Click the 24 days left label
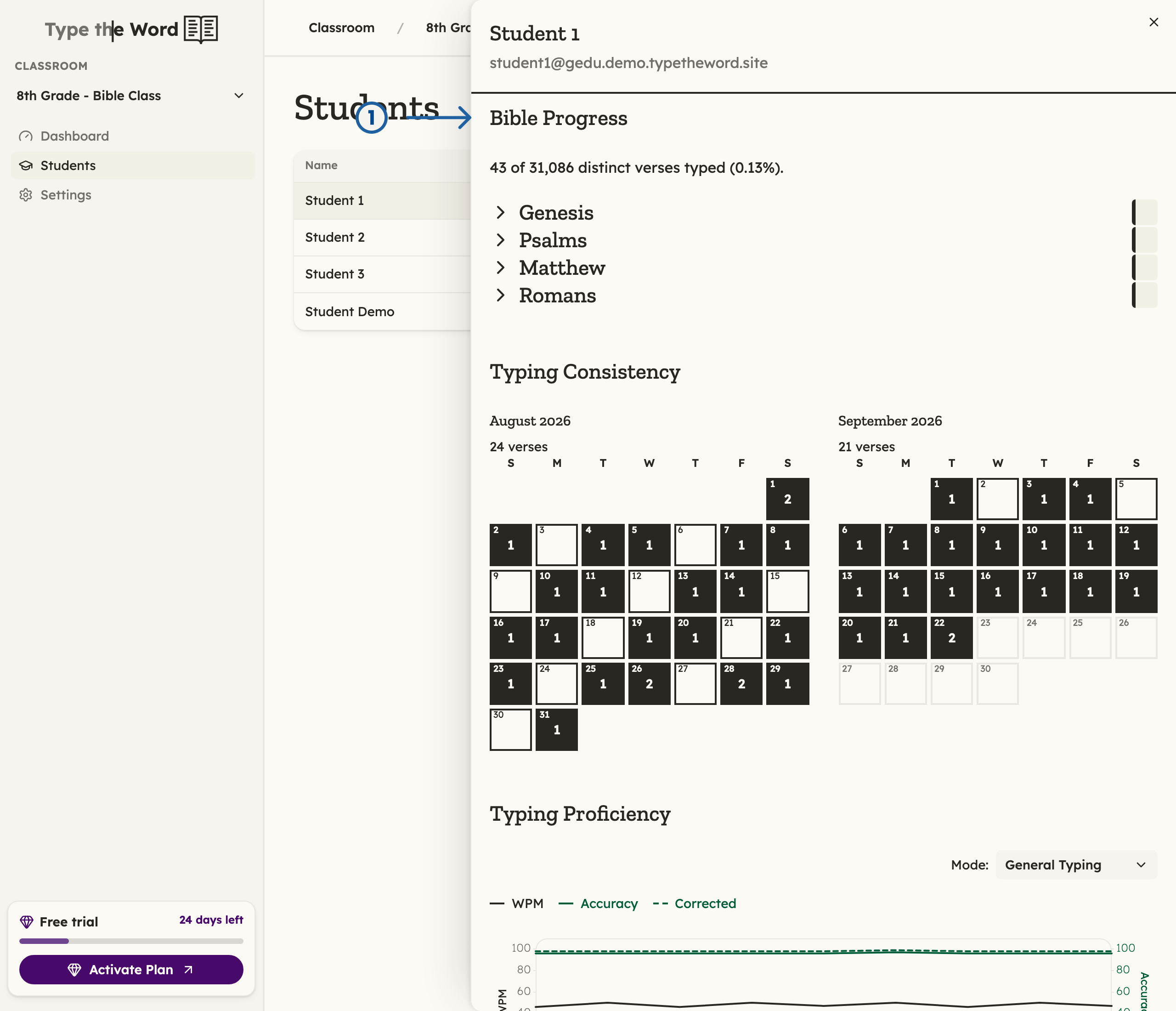Viewport: 1176px width, 1011px height. point(211,920)
